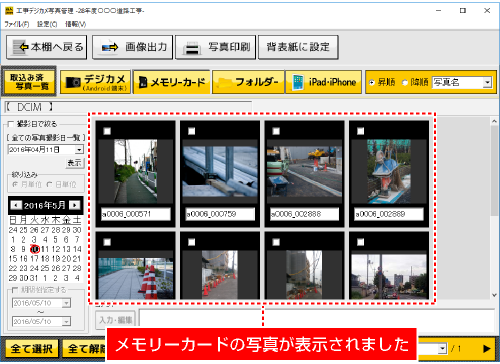Select 昇順 sort order radio button
Viewport: 500px width, 364px height.
pyautogui.click(x=372, y=82)
